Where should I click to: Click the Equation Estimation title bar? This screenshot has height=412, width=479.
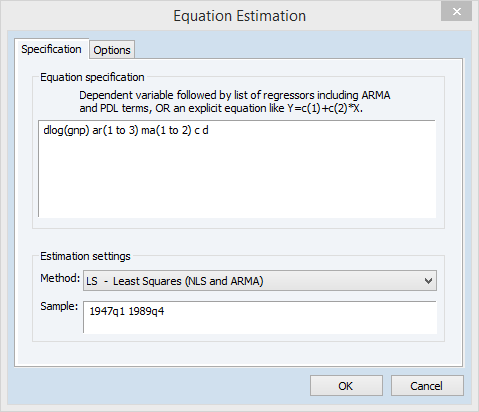click(239, 16)
